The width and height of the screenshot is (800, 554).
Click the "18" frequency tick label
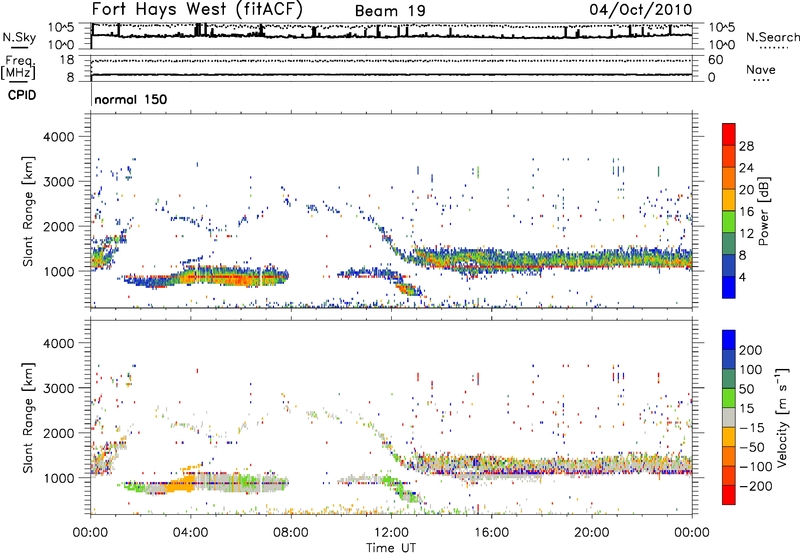coord(66,60)
